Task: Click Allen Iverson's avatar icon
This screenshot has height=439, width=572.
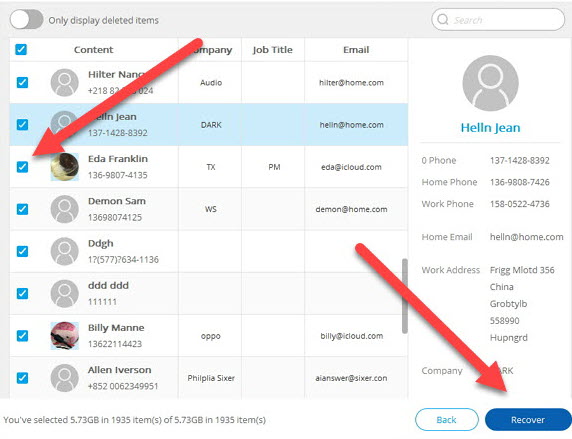Action: click(x=65, y=378)
